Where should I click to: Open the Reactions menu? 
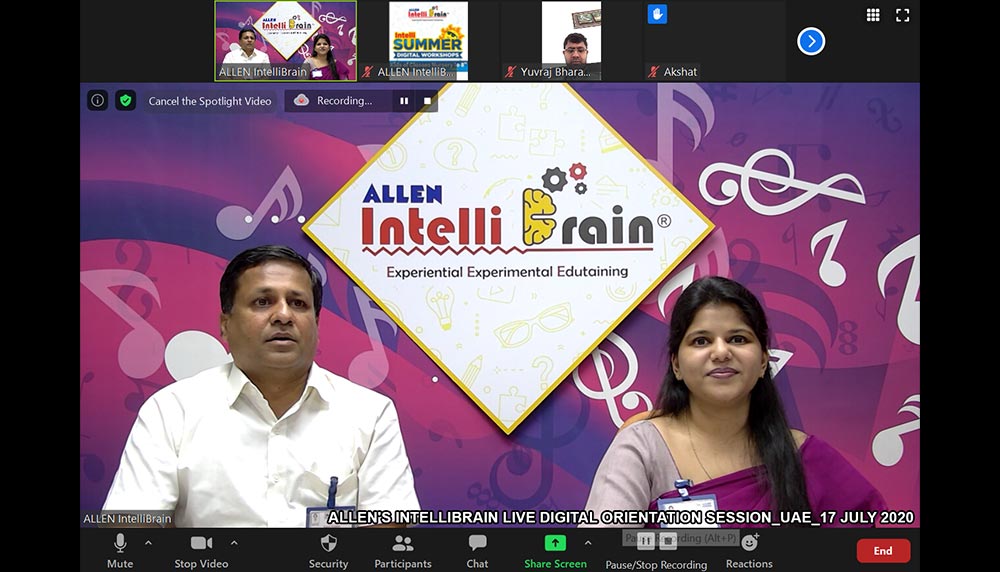coord(749,552)
